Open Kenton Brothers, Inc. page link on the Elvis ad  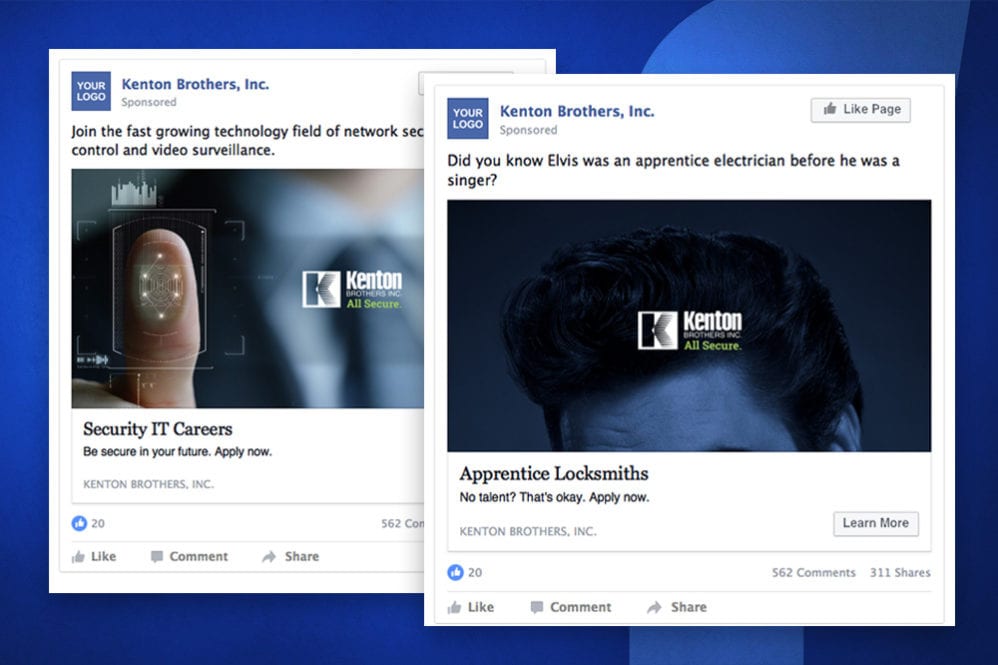click(577, 111)
